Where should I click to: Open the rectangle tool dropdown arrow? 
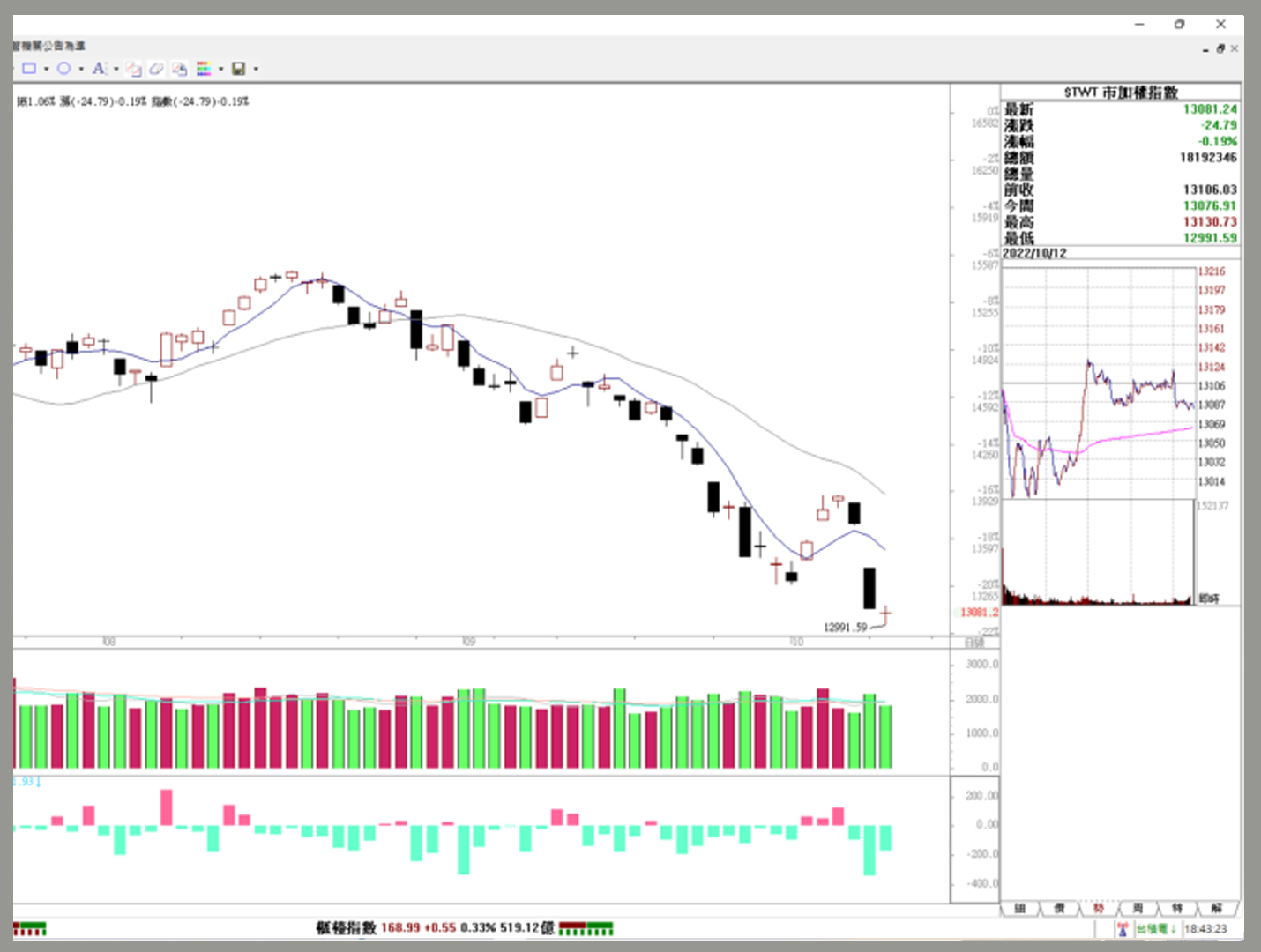46,69
